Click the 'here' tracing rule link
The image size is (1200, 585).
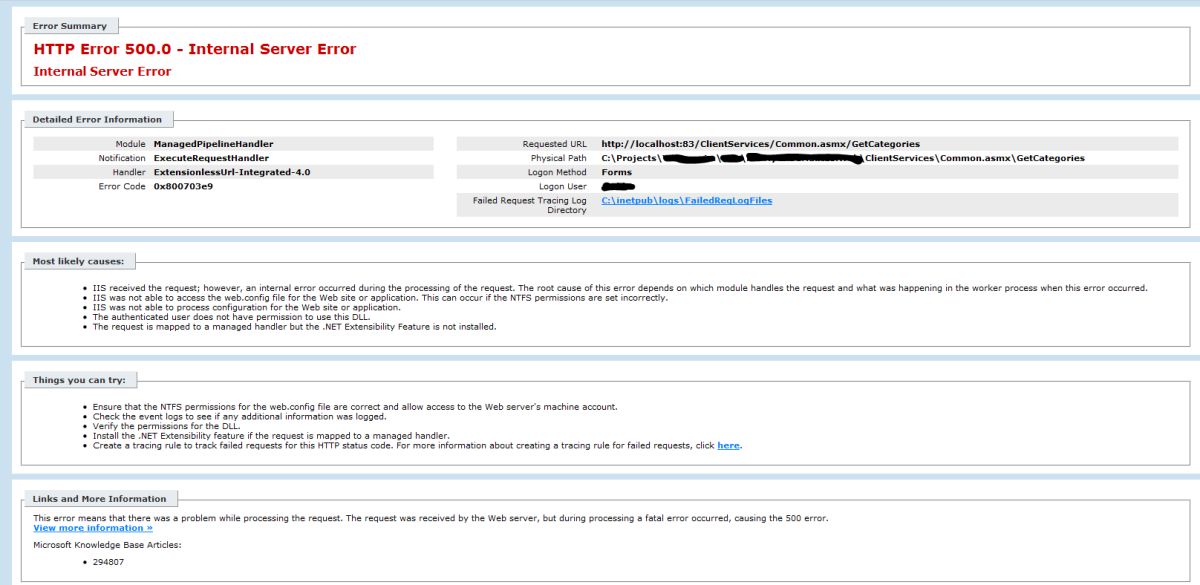(728, 445)
